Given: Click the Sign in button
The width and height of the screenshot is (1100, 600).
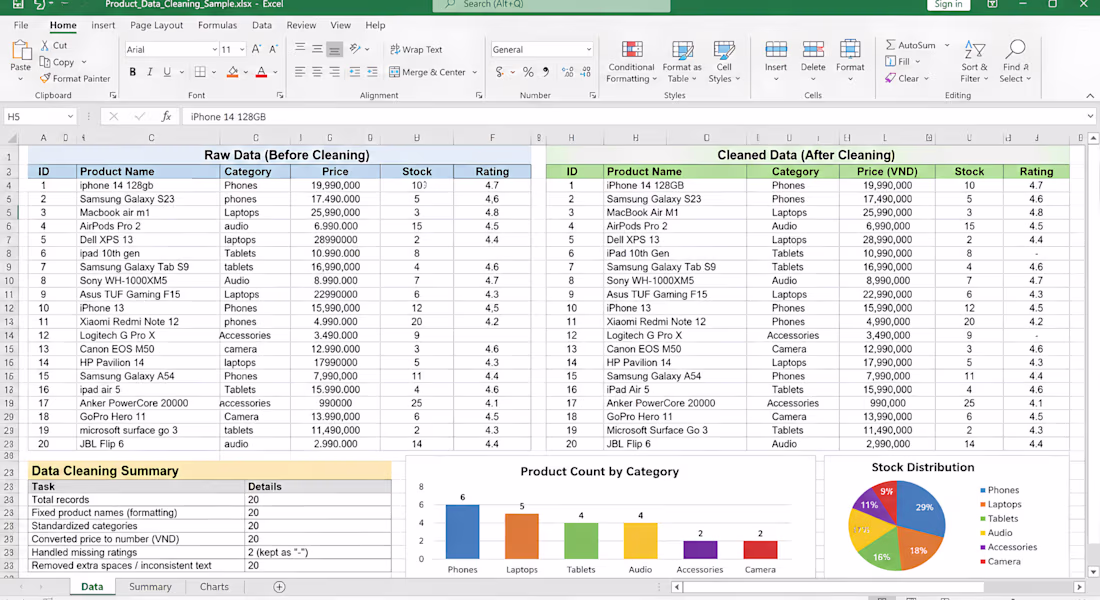Looking at the screenshot, I should tap(948, 4).
